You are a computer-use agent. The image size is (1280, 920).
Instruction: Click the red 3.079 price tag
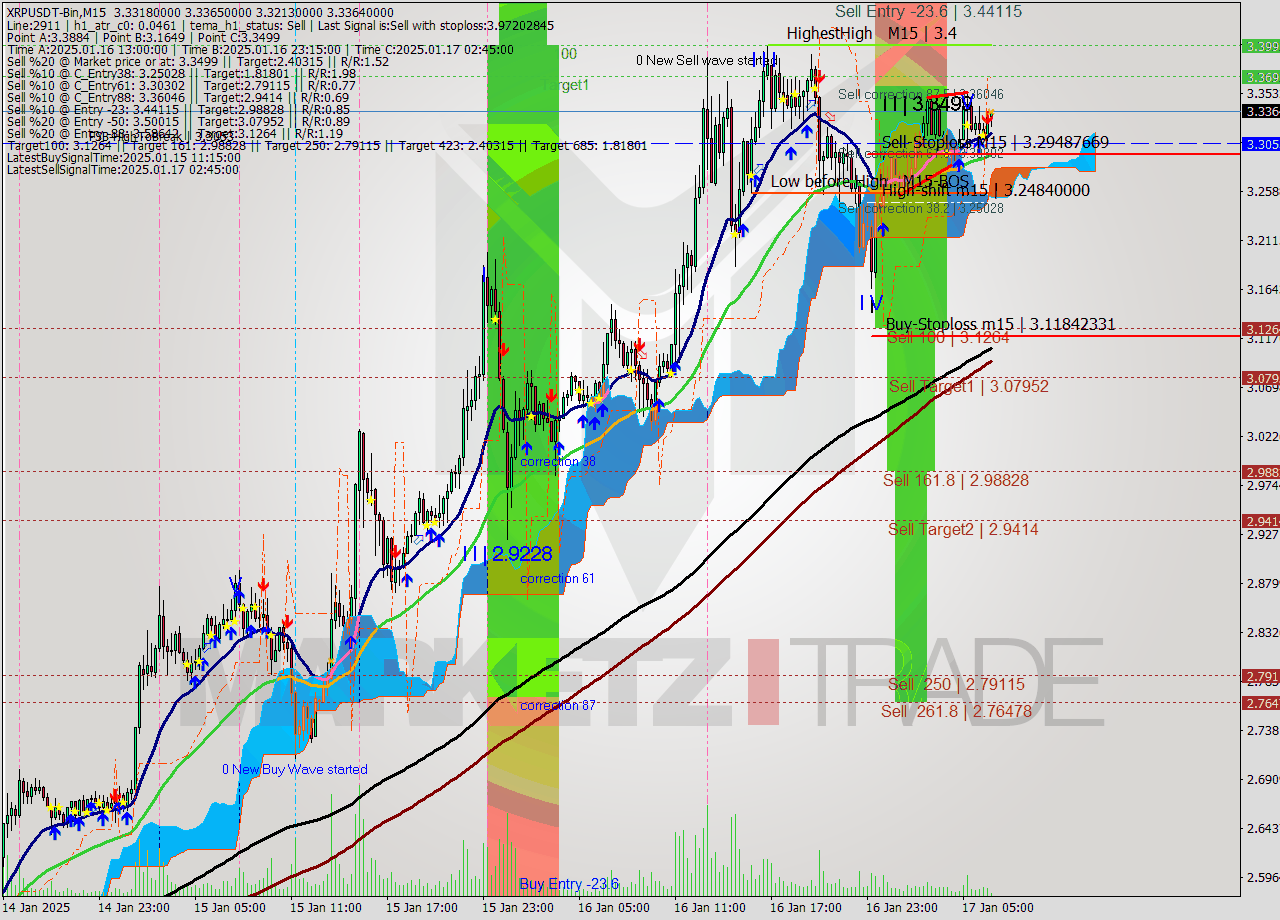[x=1260, y=378]
